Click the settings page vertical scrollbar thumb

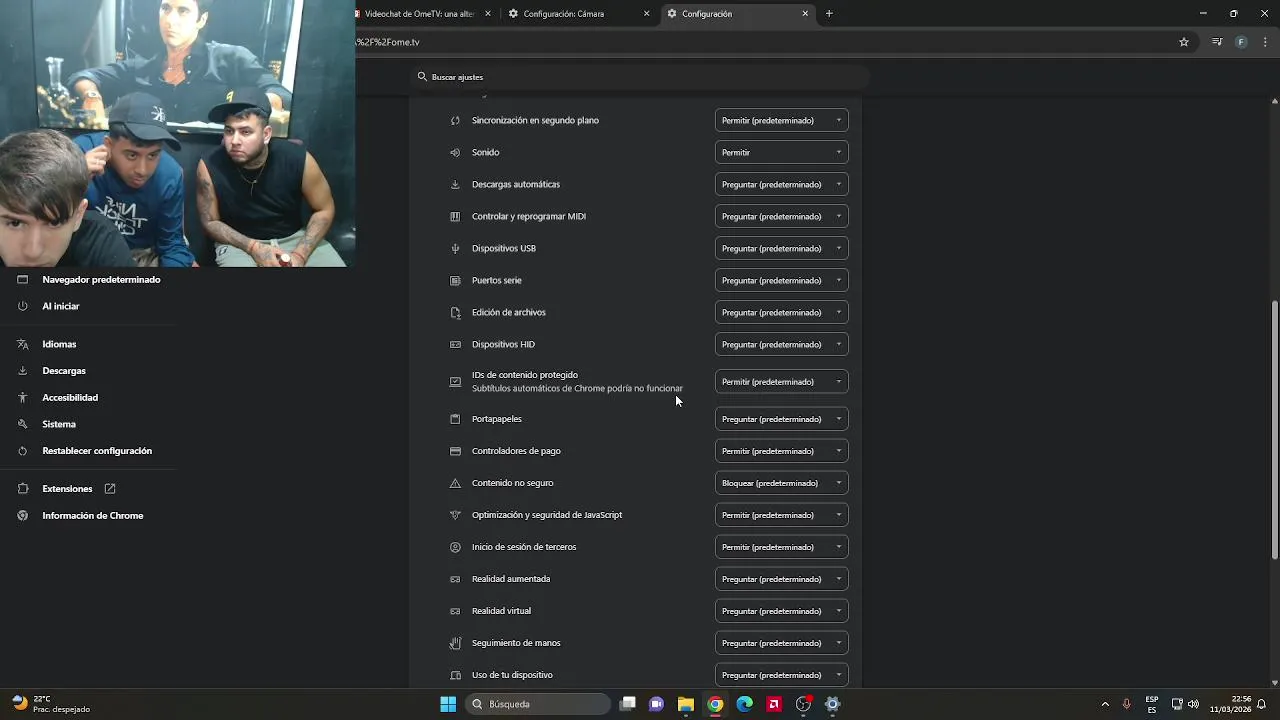click(x=1275, y=430)
